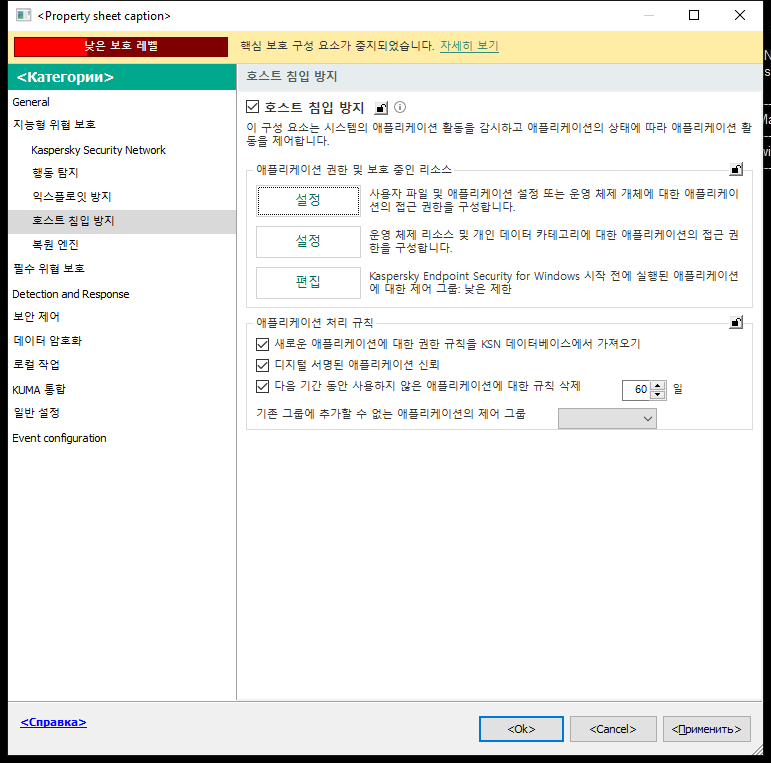
Task: Select KUMA 통합 category
Action: [x=39, y=390]
